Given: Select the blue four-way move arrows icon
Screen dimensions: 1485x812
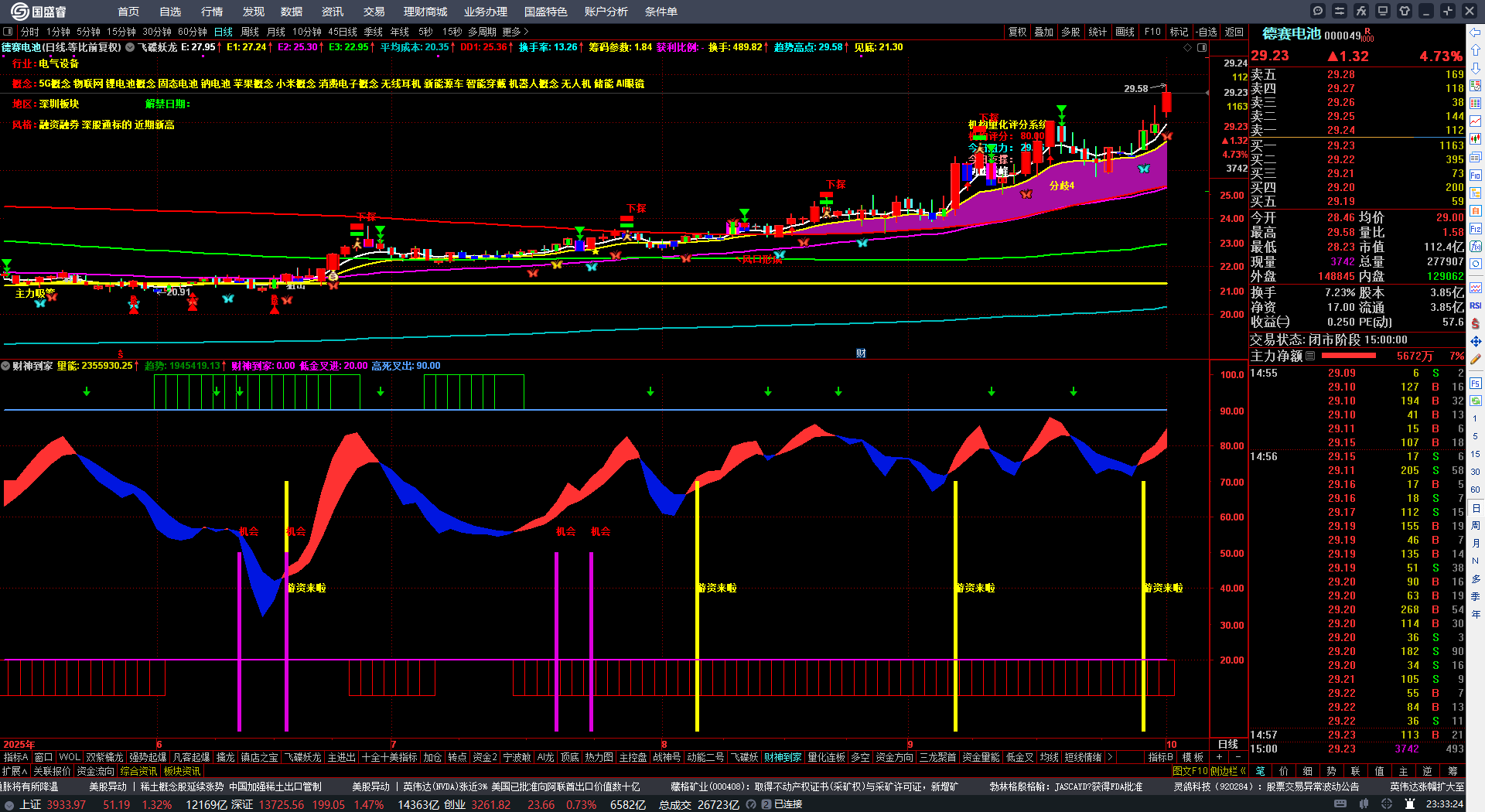Looking at the screenshot, I should coord(1476,341).
